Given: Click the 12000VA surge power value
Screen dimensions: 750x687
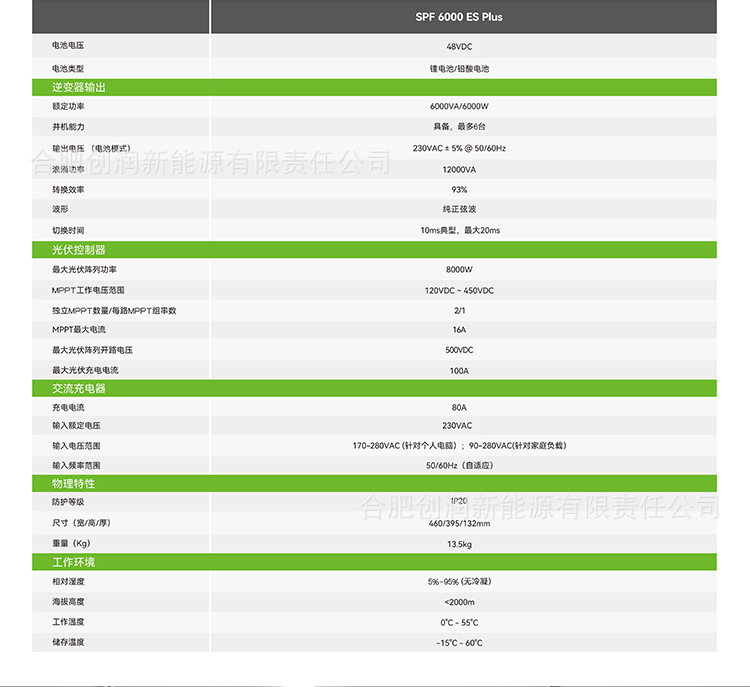Looking at the screenshot, I should tap(459, 170).
